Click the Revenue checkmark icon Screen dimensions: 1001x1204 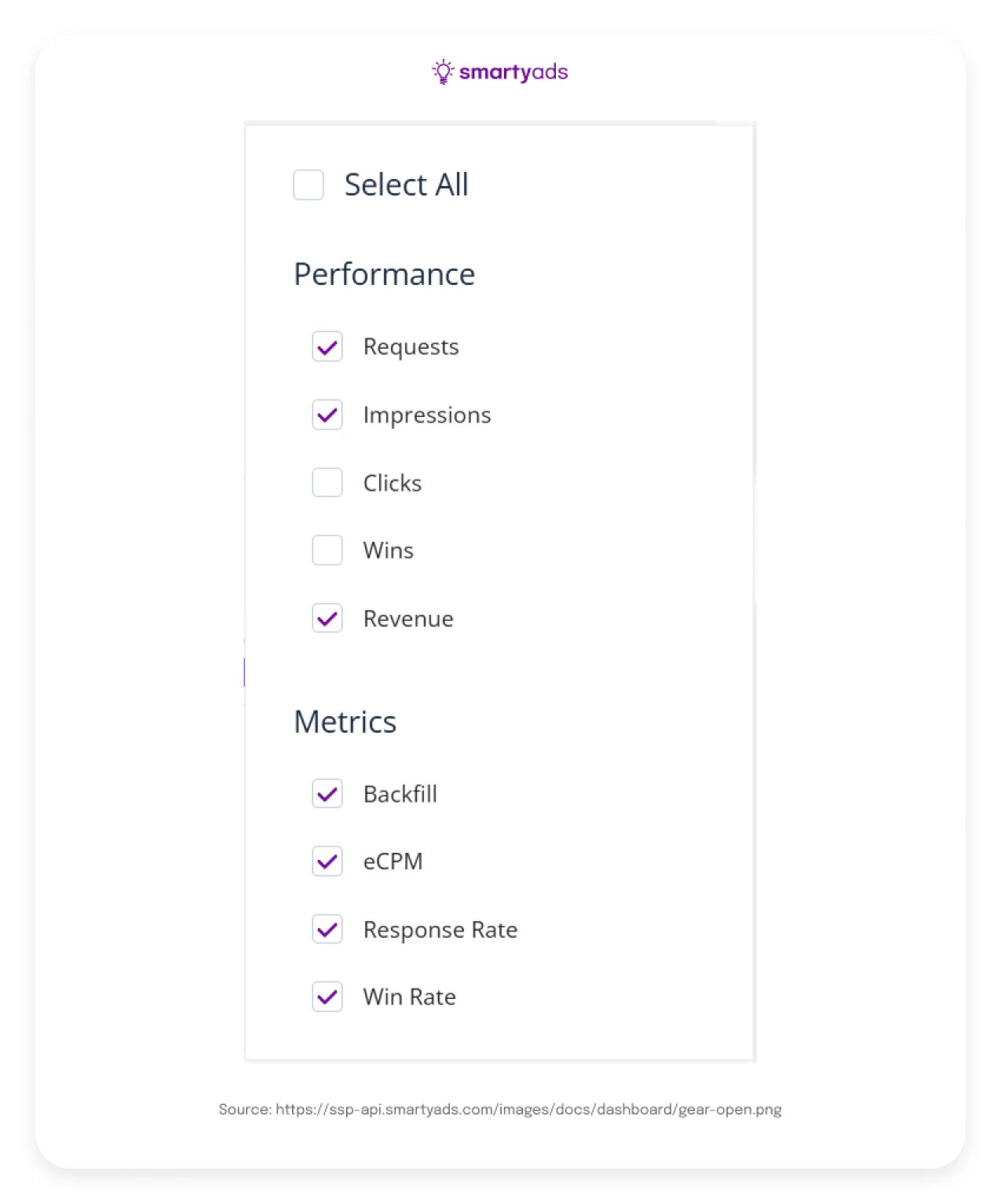click(327, 618)
